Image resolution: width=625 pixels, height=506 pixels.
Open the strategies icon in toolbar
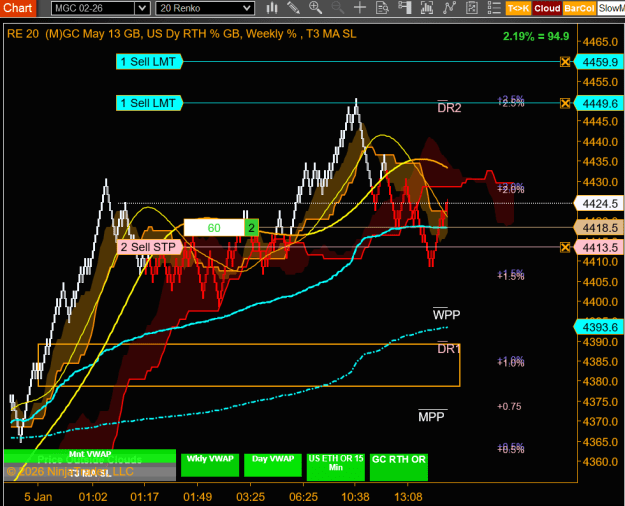click(x=472, y=8)
